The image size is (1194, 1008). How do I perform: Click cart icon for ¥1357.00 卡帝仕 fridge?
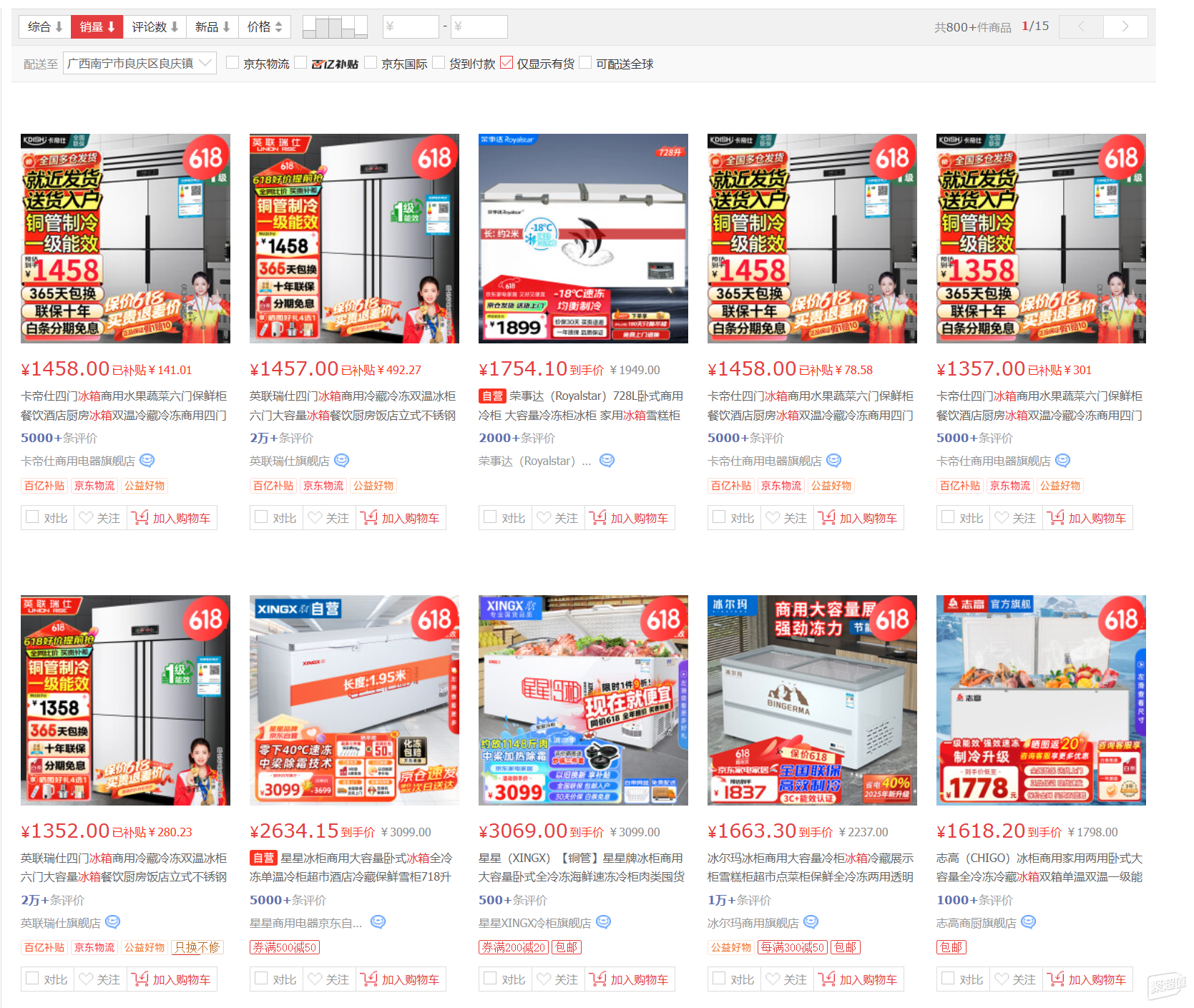point(1057,517)
